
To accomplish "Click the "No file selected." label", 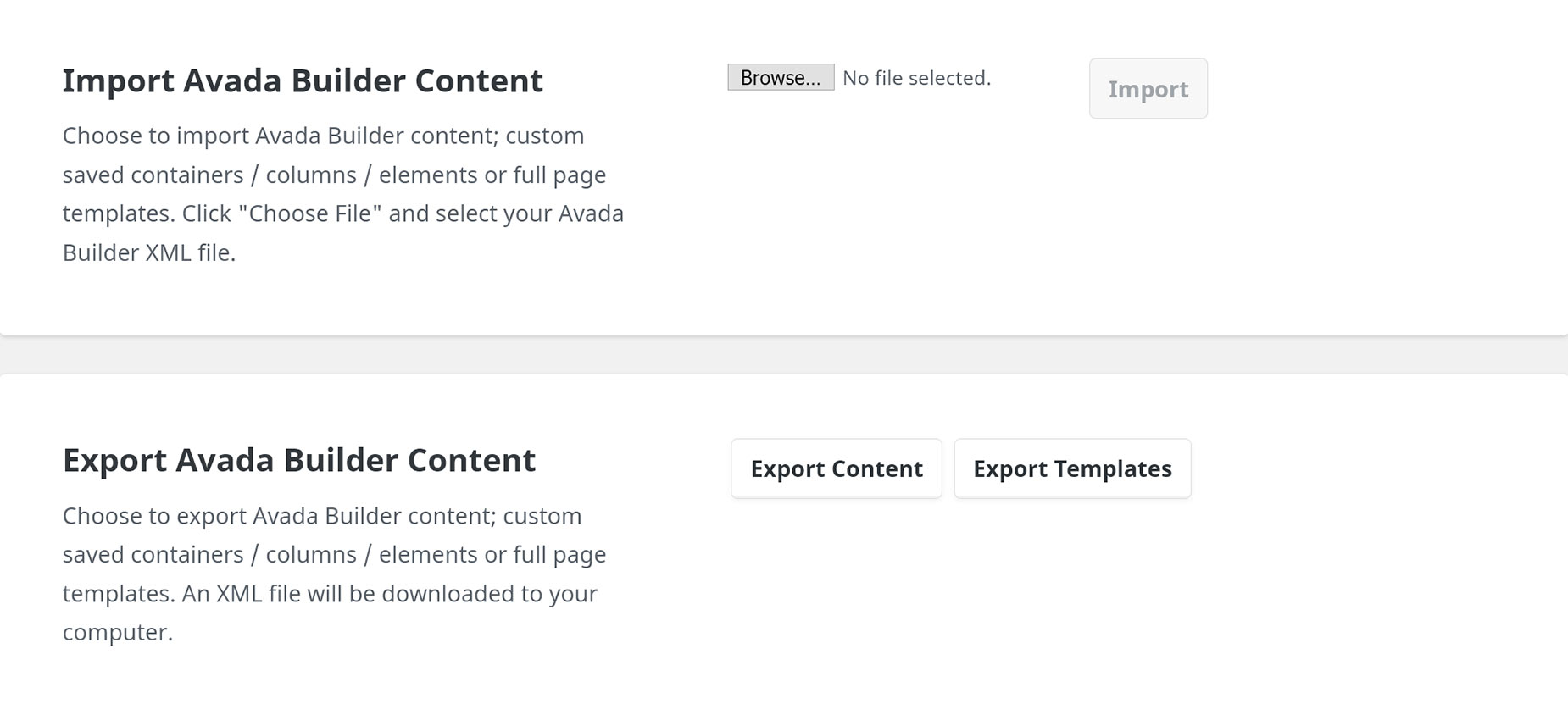I will point(916,78).
